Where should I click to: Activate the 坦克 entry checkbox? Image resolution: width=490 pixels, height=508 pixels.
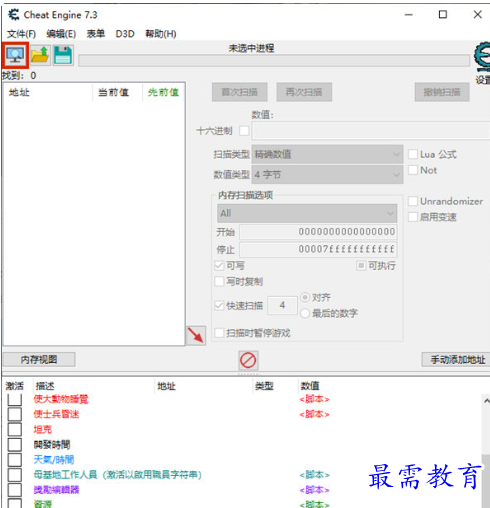click(x=15, y=429)
